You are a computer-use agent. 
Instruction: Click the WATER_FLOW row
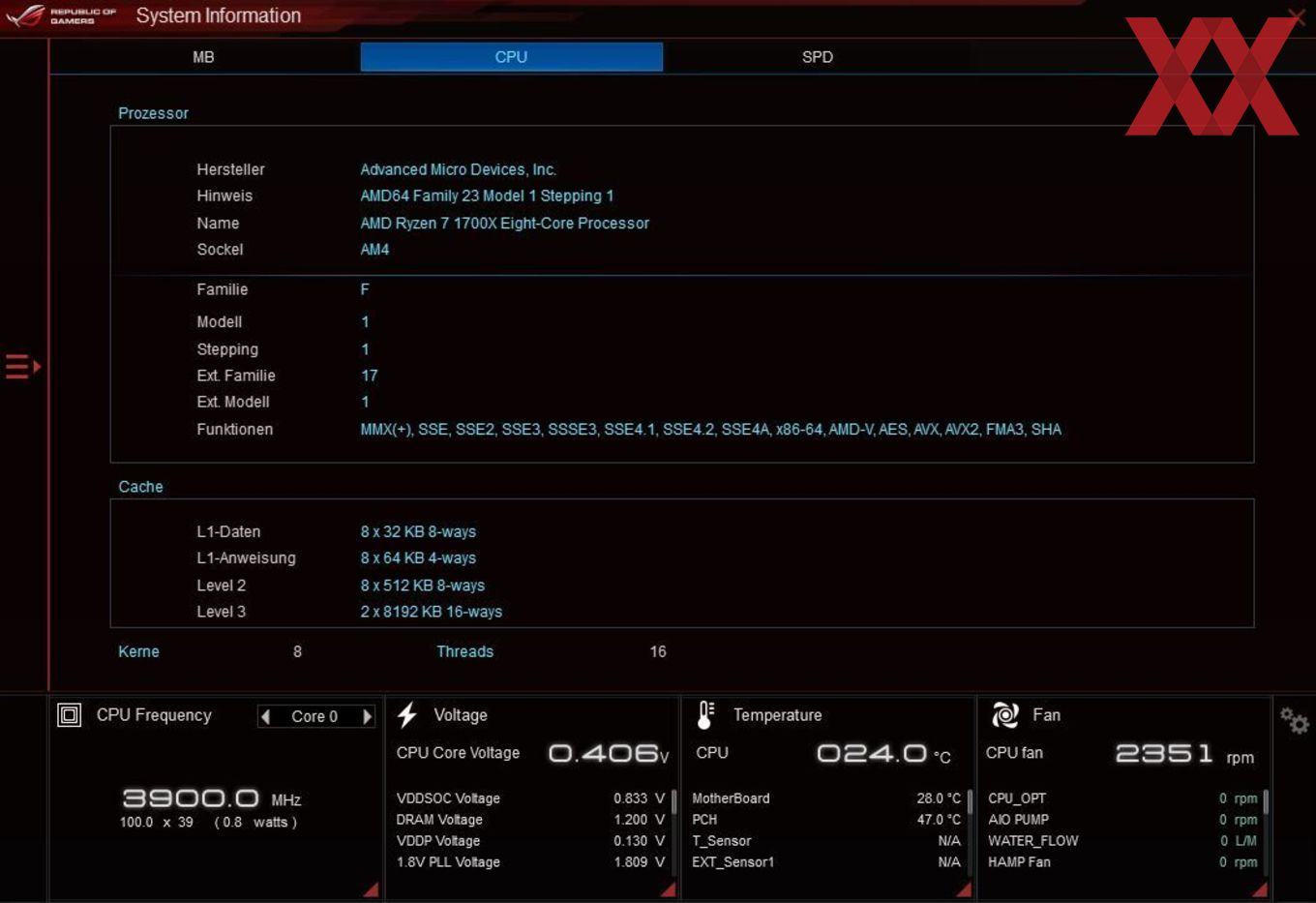coord(1122,841)
